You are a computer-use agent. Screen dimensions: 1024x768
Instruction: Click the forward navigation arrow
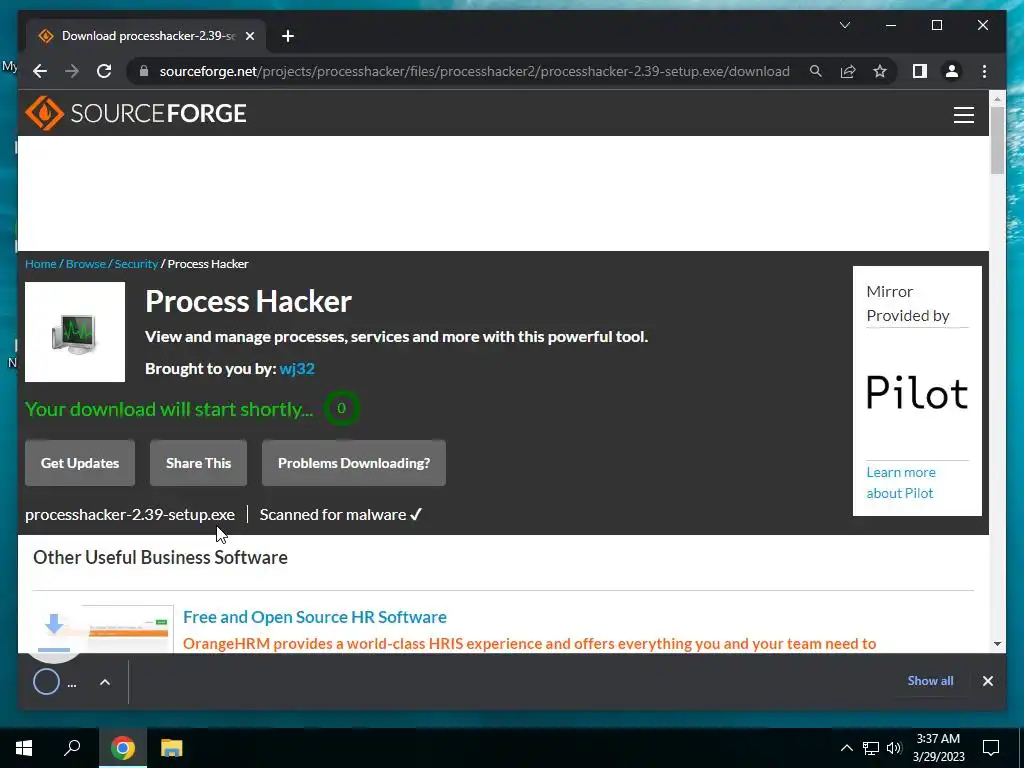[x=72, y=71]
